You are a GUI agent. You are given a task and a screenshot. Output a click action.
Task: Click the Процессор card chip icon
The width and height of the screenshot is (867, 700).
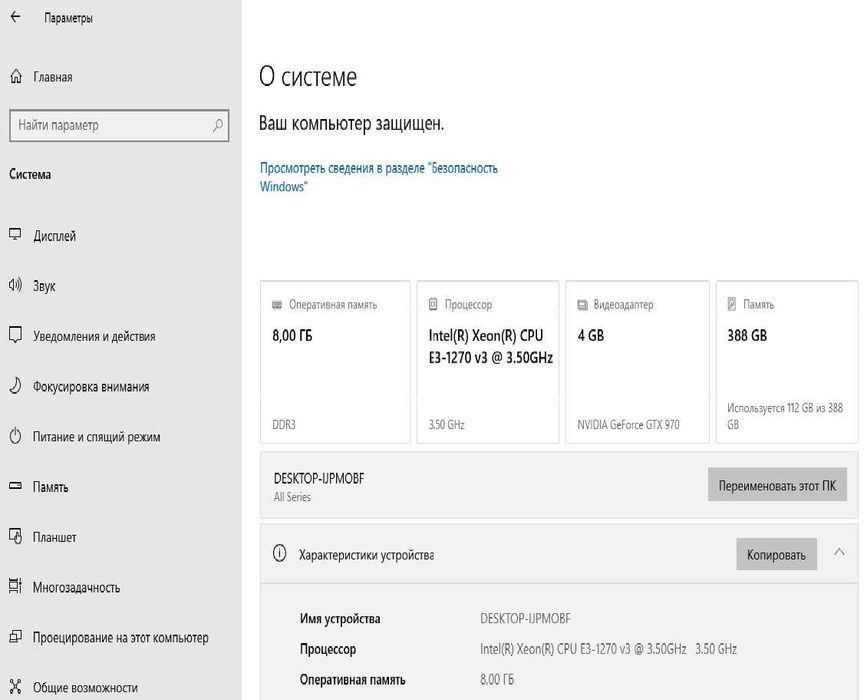pos(433,304)
